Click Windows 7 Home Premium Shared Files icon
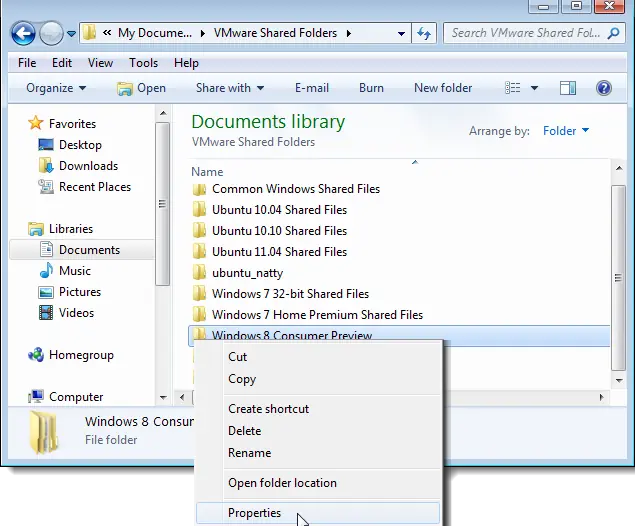Image resolution: width=635 pixels, height=526 pixels. click(x=199, y=315)
